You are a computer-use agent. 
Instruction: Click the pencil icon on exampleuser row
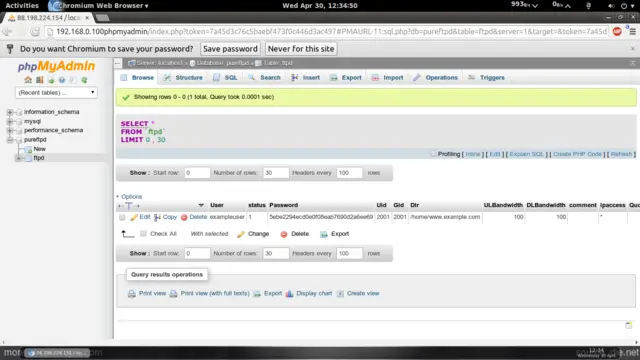pyautogui.click(x=134, y=217)
